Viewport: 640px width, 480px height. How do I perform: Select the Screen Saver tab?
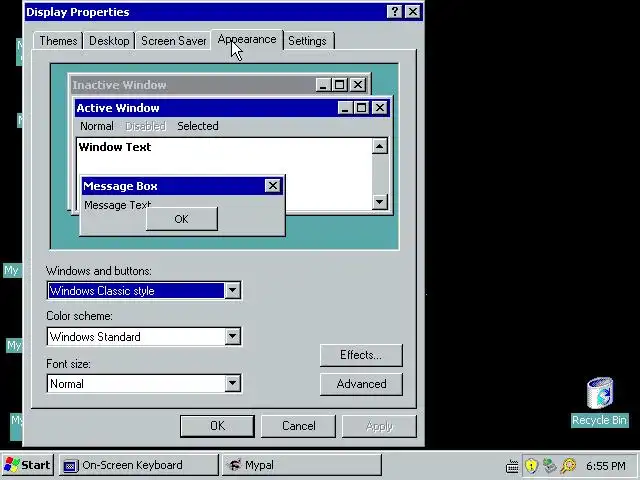coord(173,41)
